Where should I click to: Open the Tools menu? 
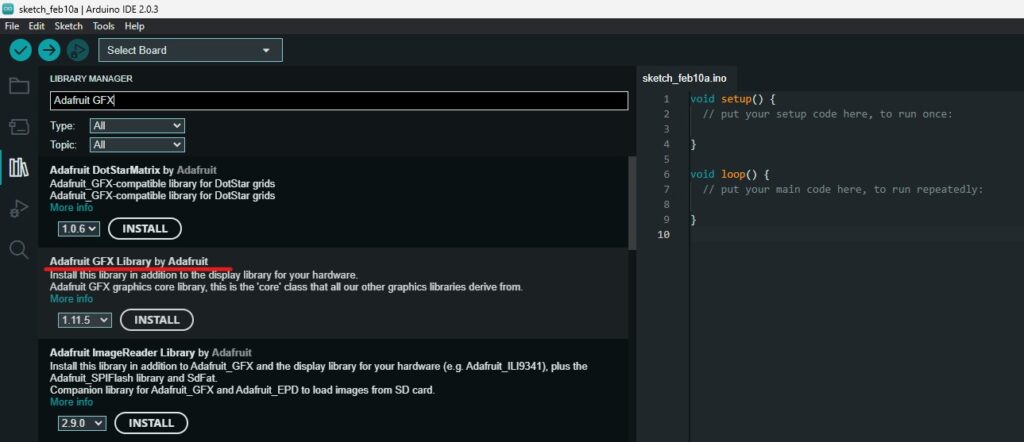(x=103, y=26)
